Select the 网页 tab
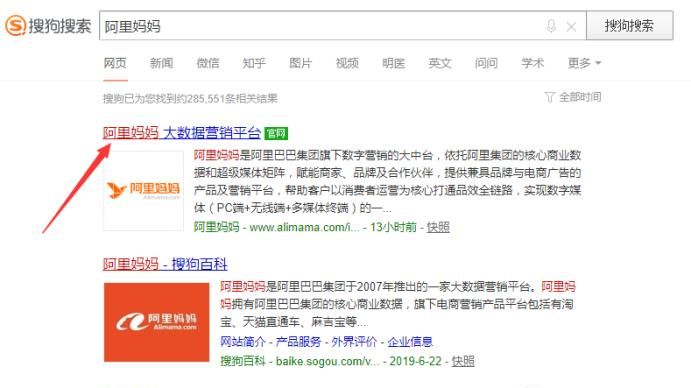This screenshot has width=691, height=388. click(115, 63)
